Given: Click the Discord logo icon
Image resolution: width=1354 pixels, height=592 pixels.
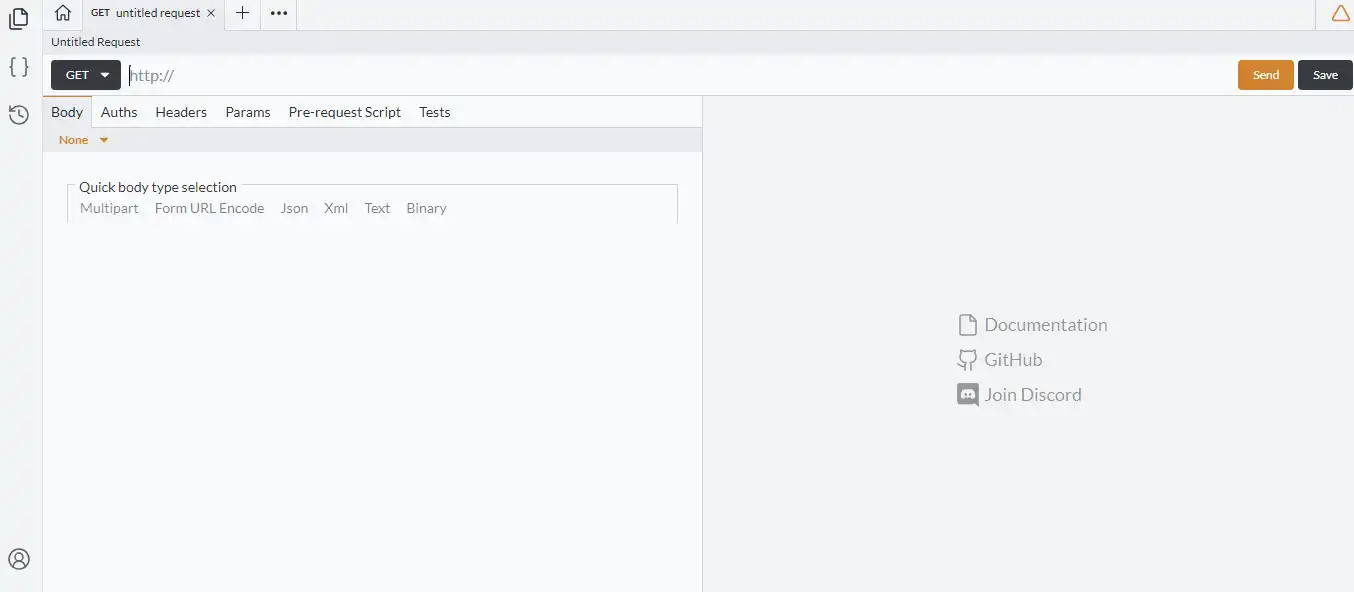Looking at the screenshot, I should click(967, 395).
